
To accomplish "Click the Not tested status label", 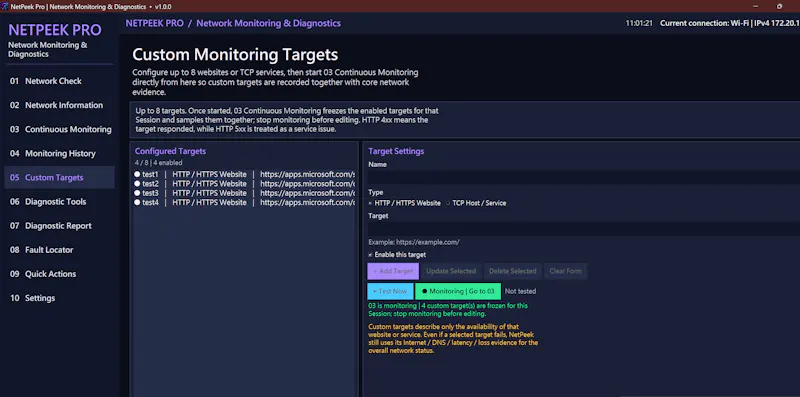I will pyautogui.click(x=520, y=291).
